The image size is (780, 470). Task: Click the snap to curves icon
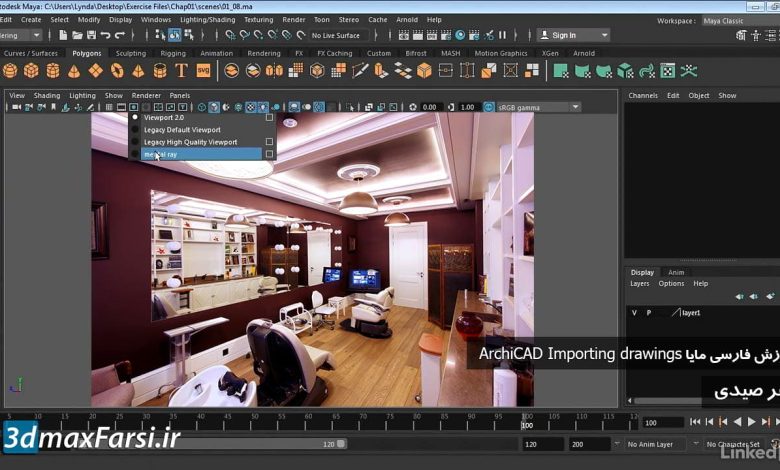click(244, 35)
